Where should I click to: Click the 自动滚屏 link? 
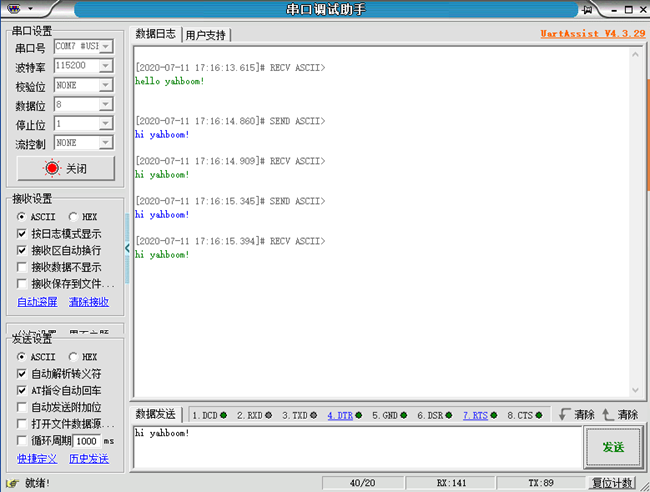37,302
